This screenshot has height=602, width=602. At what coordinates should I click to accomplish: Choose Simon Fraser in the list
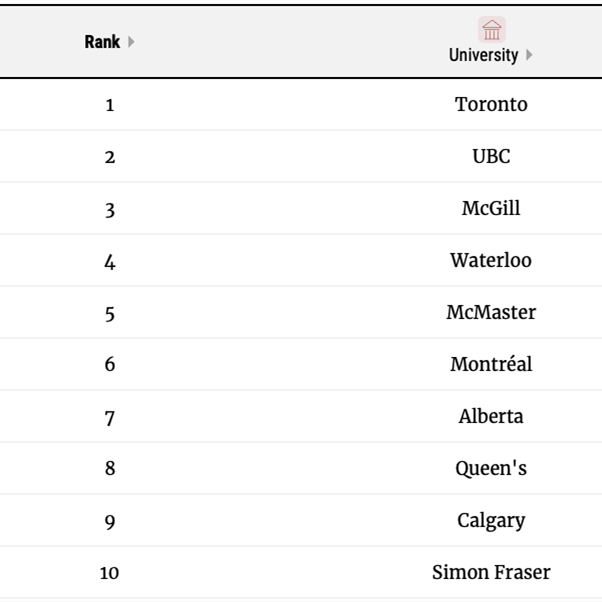tap(491, 572)
